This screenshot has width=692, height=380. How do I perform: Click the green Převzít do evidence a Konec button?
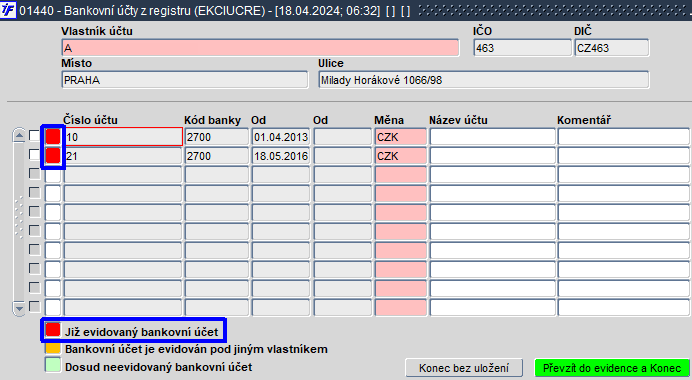tap(612, 368)
